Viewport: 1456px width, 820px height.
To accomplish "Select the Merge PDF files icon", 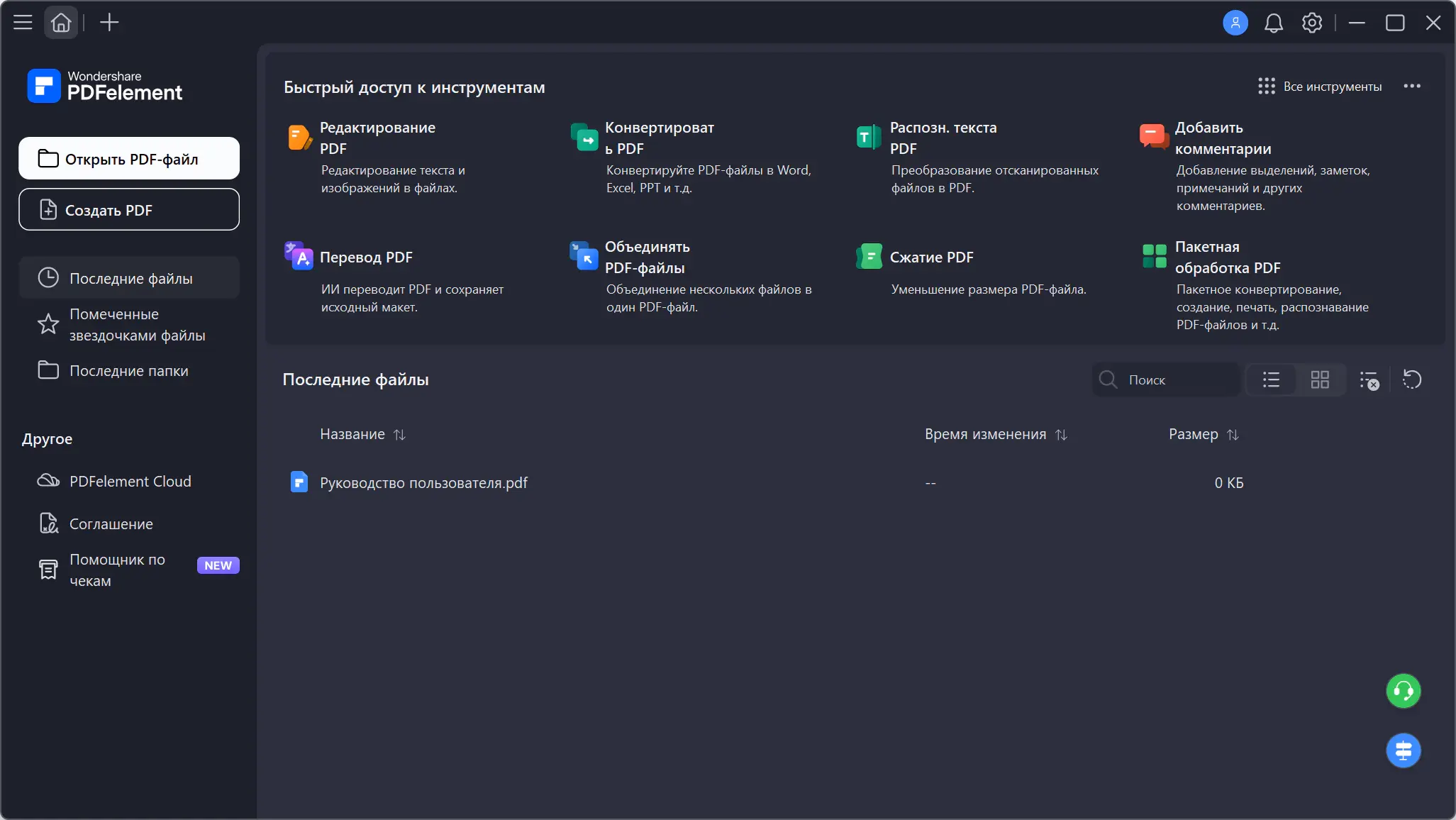I will (x=584, y=256).
